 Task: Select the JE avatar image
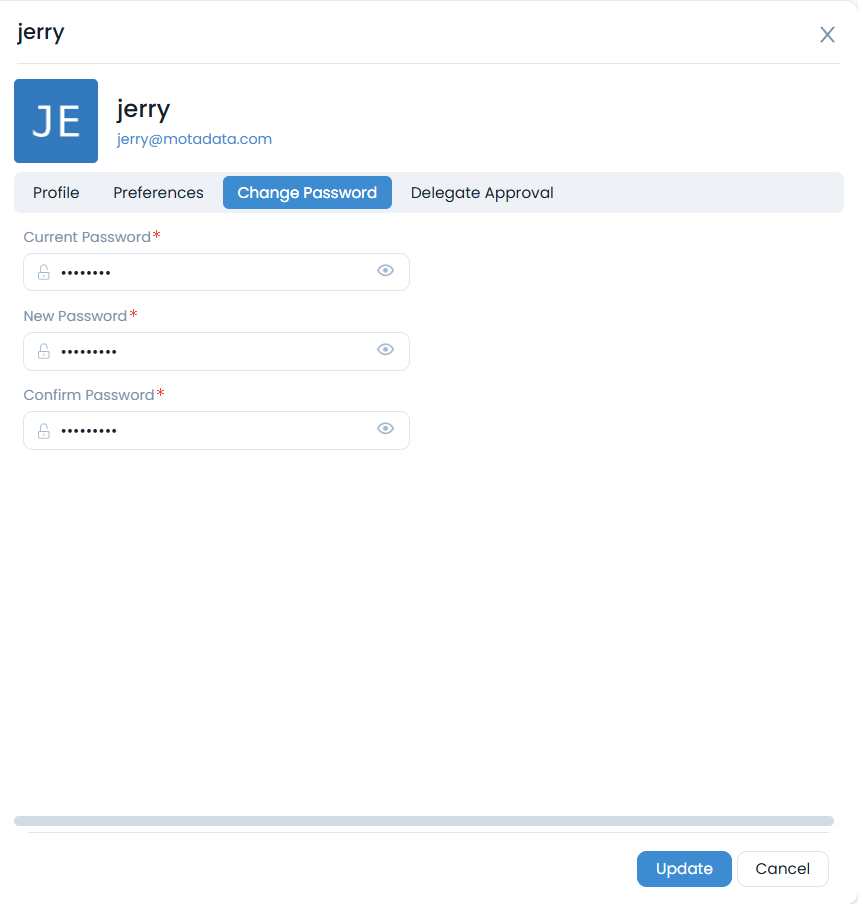coord(55,120)
